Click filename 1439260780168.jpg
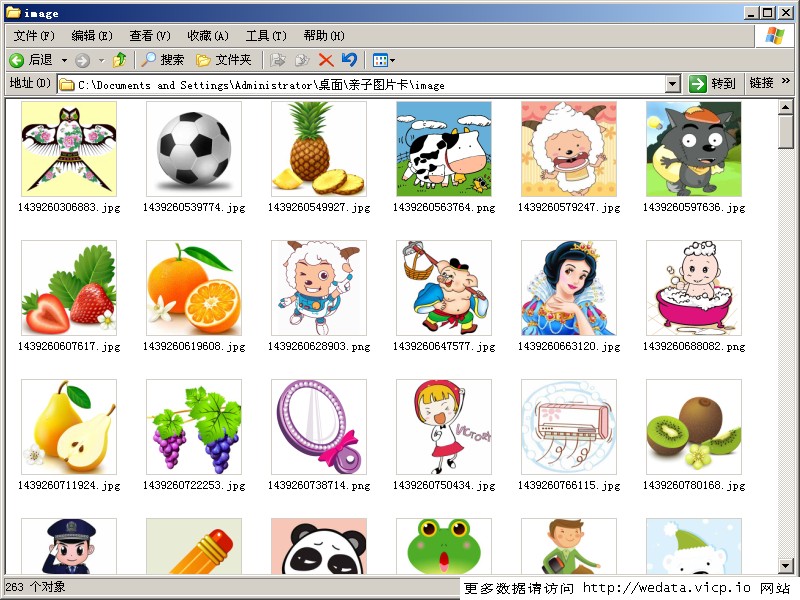 [694, 485]
